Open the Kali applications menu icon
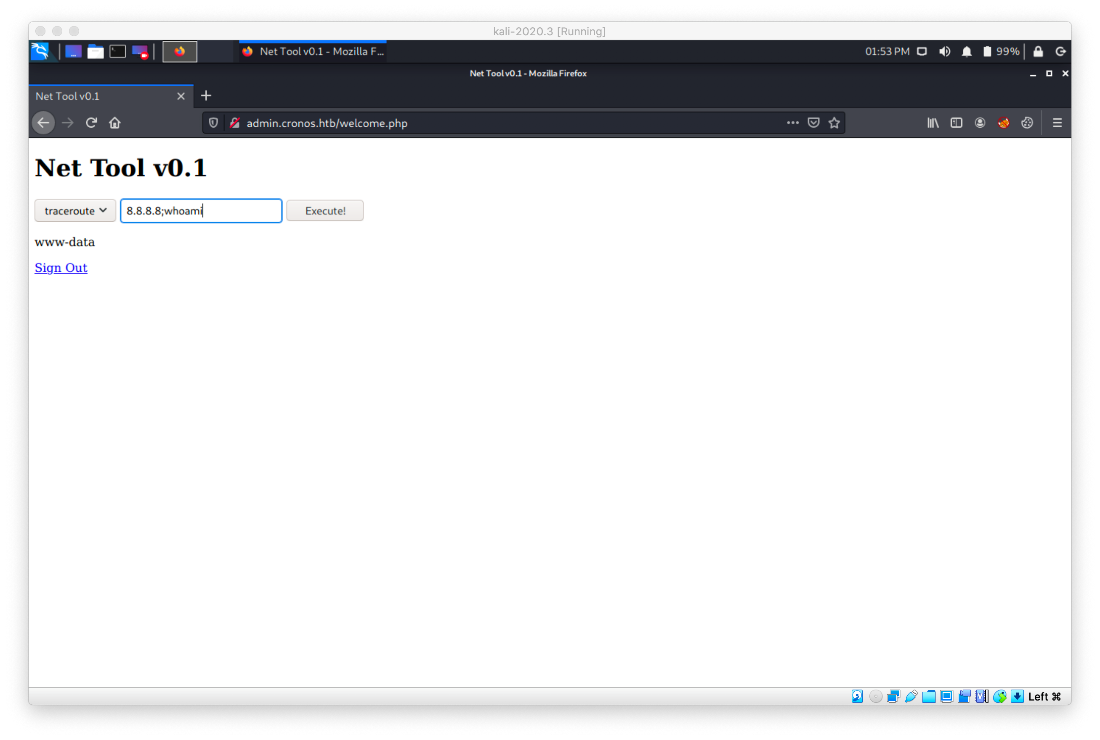 click(39, 51)
